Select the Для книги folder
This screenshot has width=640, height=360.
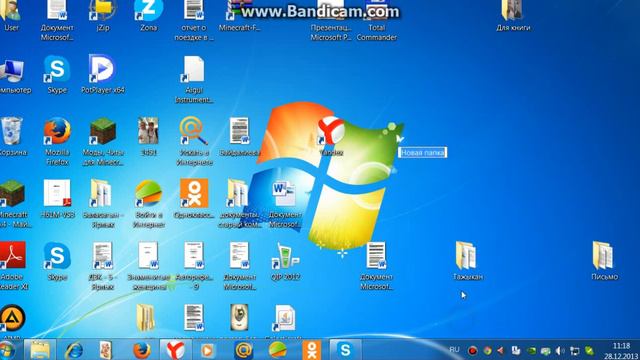coord(513,16)
